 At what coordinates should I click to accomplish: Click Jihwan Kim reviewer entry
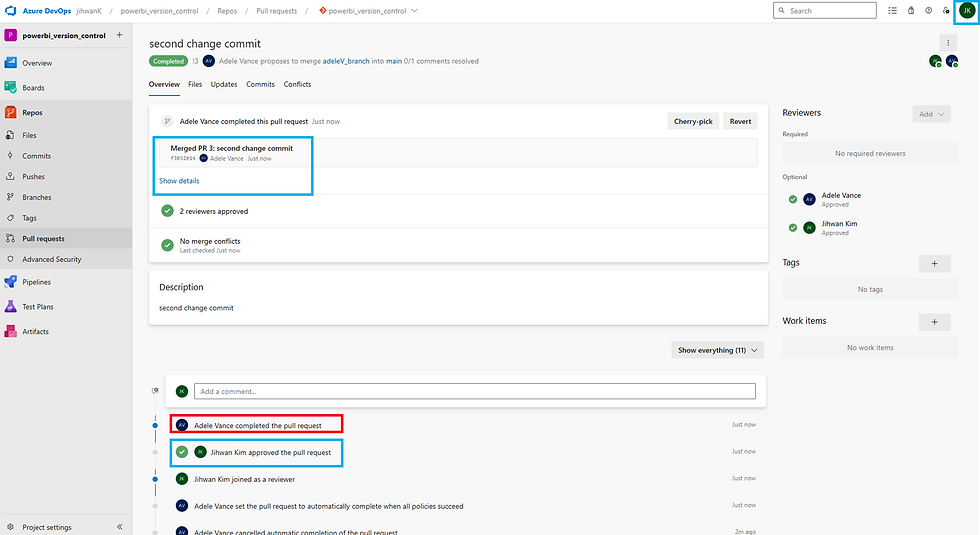839,228
